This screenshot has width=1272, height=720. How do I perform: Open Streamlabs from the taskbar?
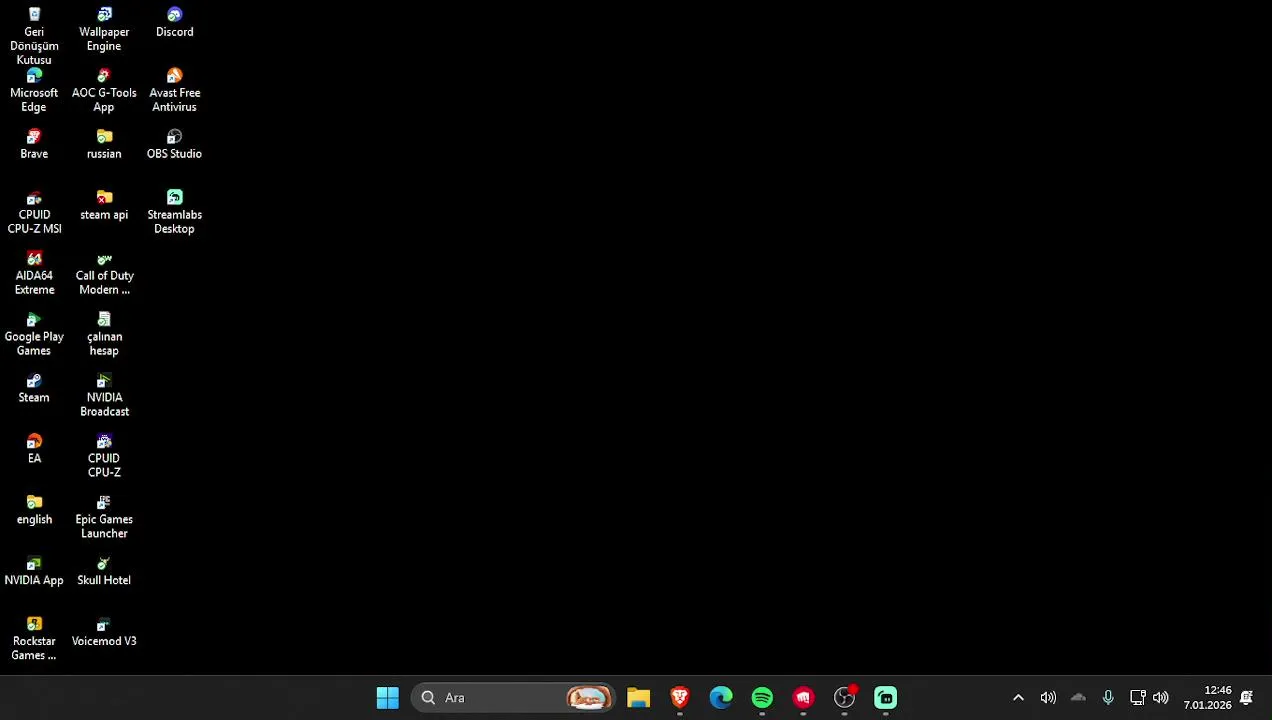886,698
